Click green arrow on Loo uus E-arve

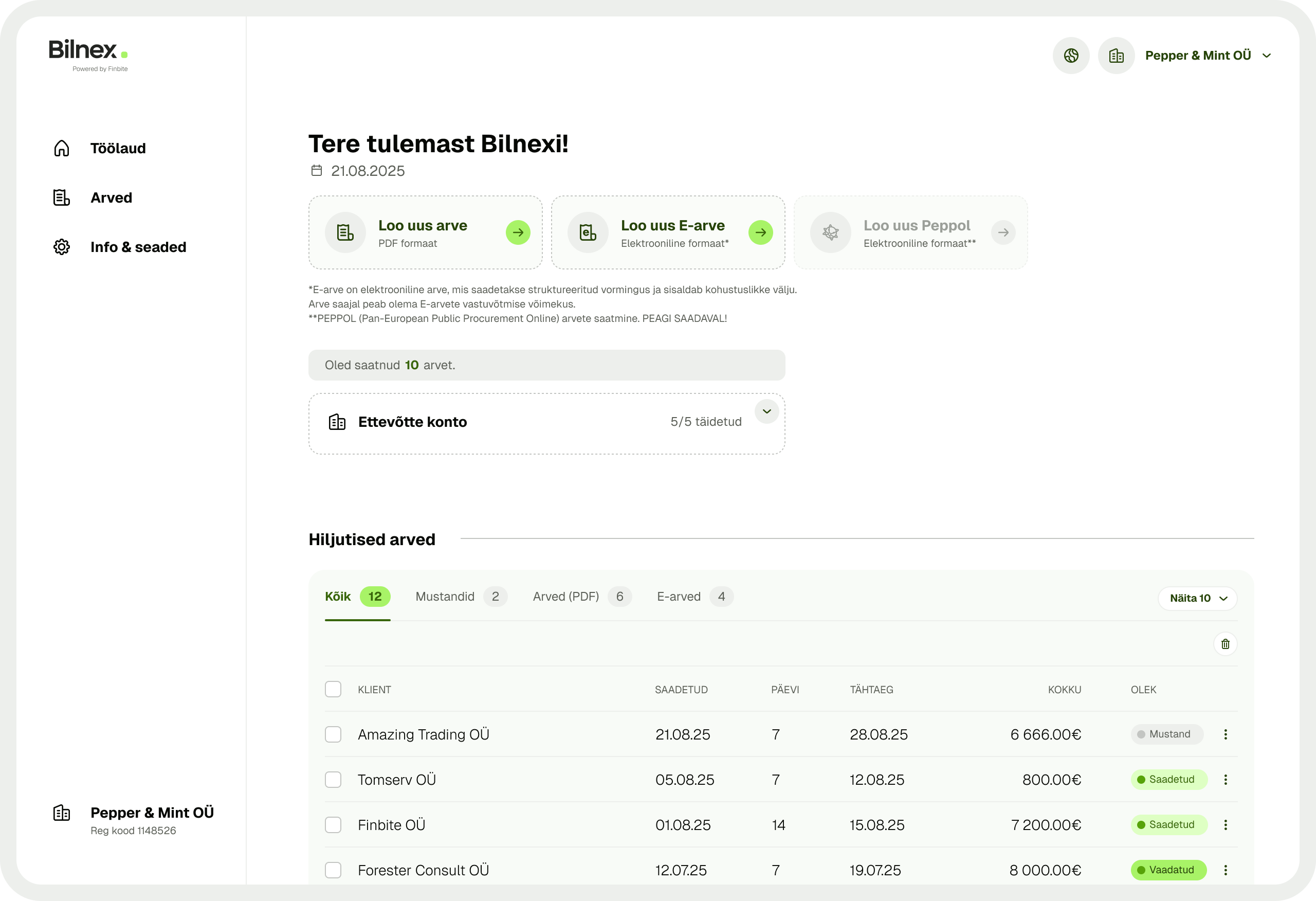click(760, 232)
